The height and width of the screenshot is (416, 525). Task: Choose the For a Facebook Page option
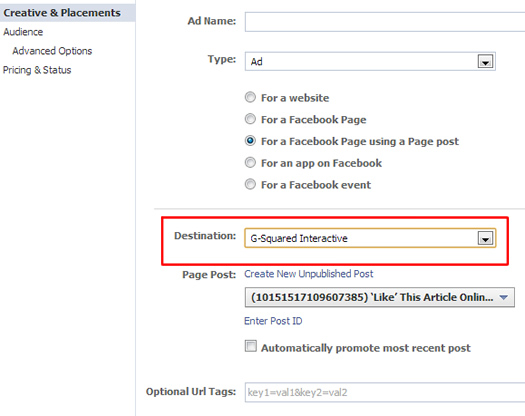(250, 119)
